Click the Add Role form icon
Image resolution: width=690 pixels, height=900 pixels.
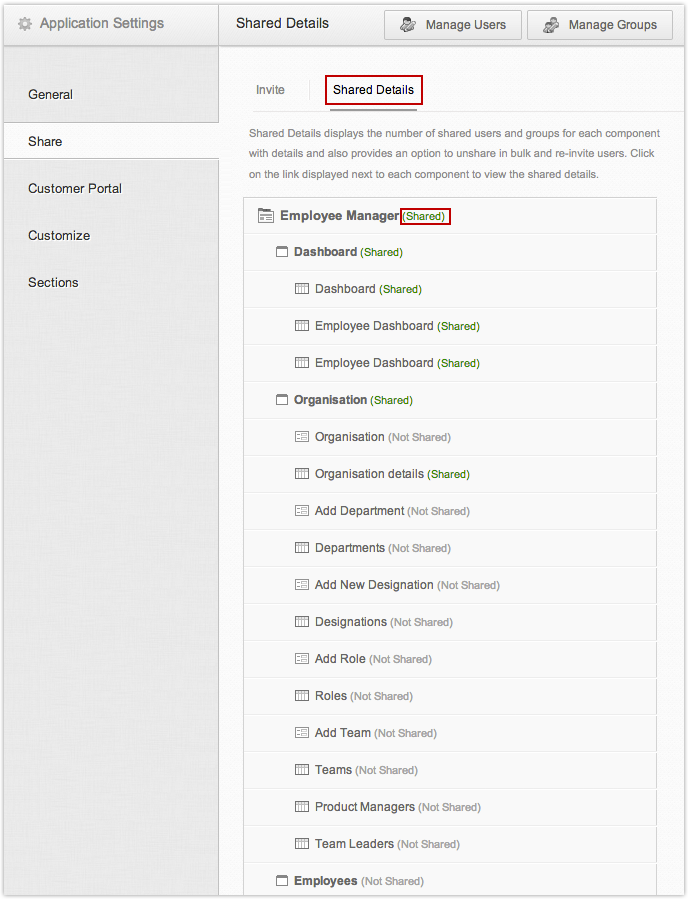coord(302,659)
